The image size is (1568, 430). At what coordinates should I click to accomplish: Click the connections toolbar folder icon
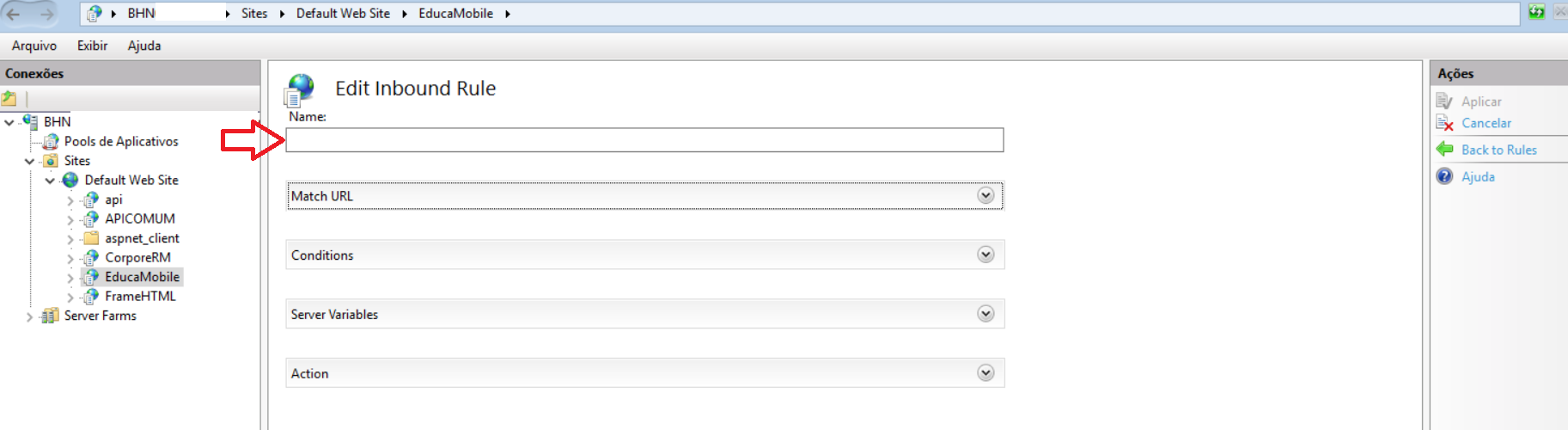click(x=9, y=99)
